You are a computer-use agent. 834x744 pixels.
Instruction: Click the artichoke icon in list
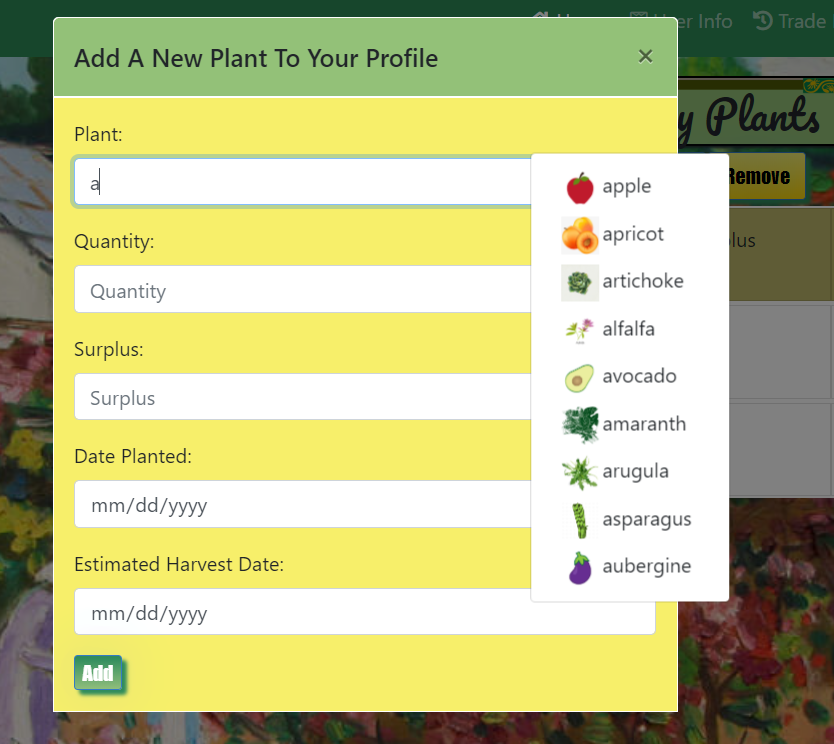pos(580,282)
